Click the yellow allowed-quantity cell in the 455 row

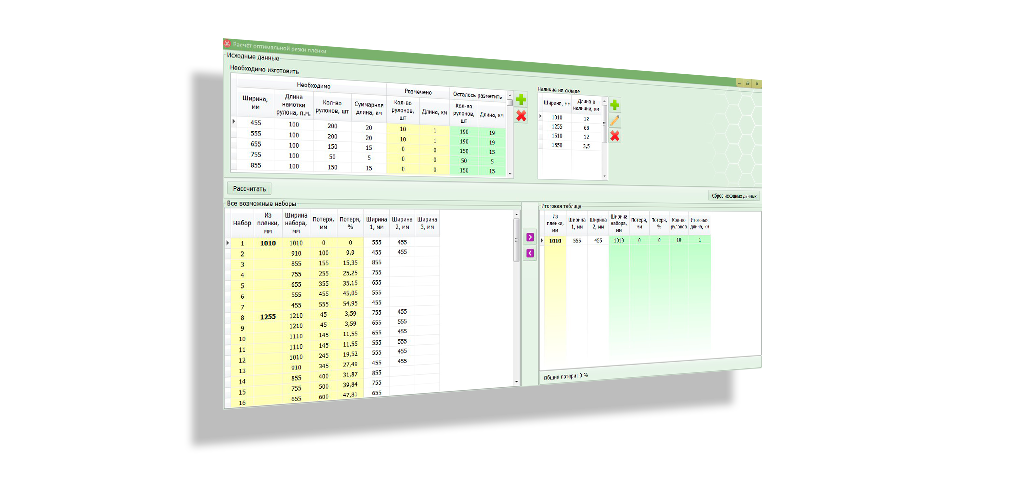pyautogui.click(x=403, y=130)
